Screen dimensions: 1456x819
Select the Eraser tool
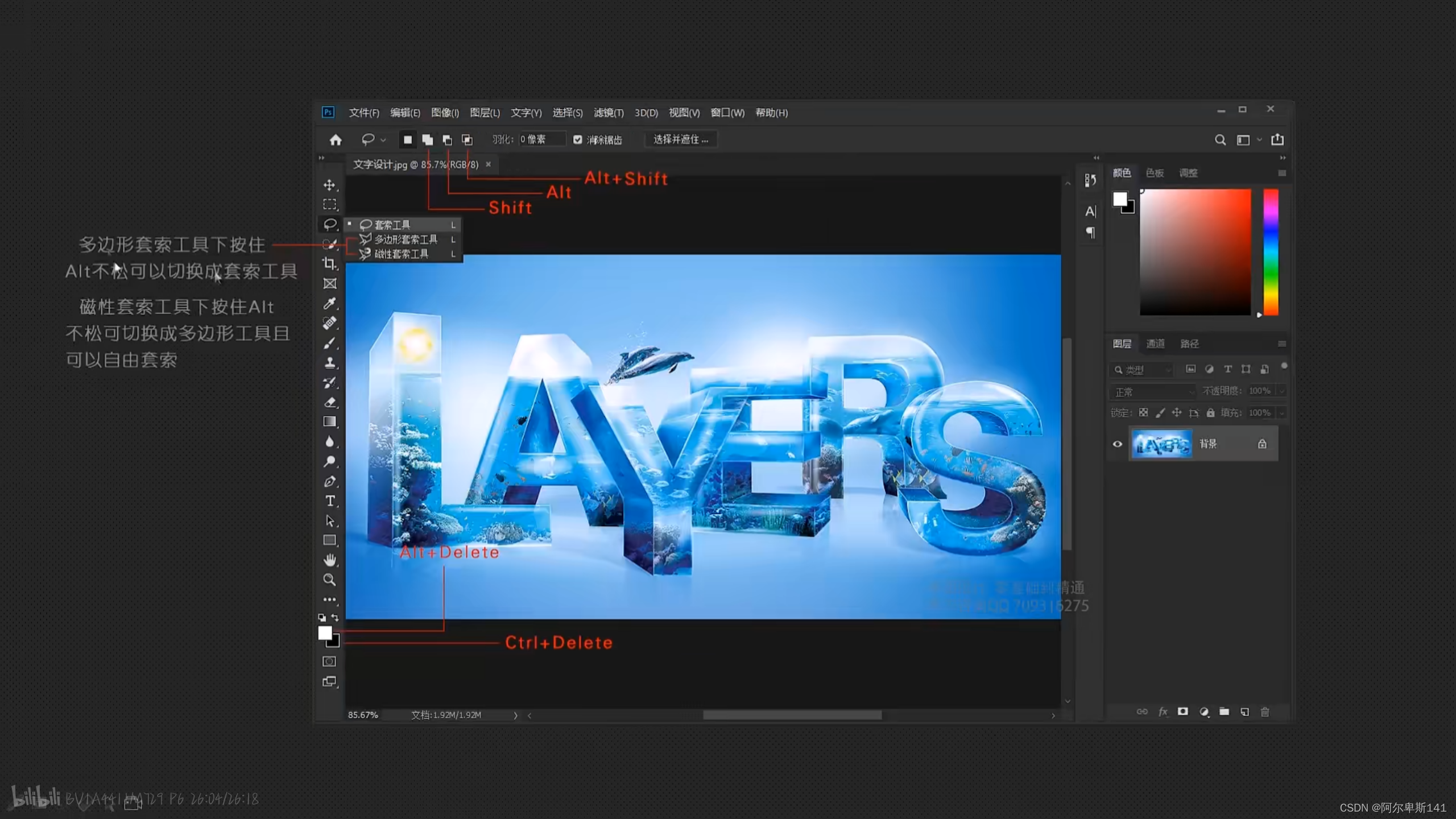330,402
